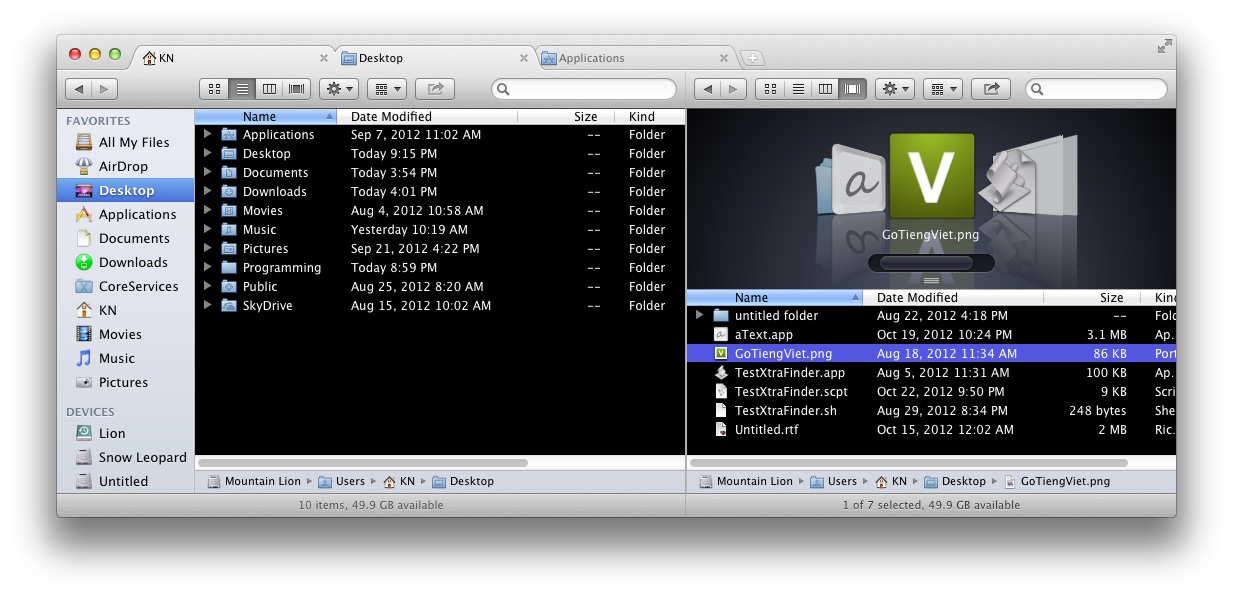This screenshot has height=596, width=1233.
Task: Open Documents in sidebar favorites
Action: pyautogui.click(x=125, y=238)
